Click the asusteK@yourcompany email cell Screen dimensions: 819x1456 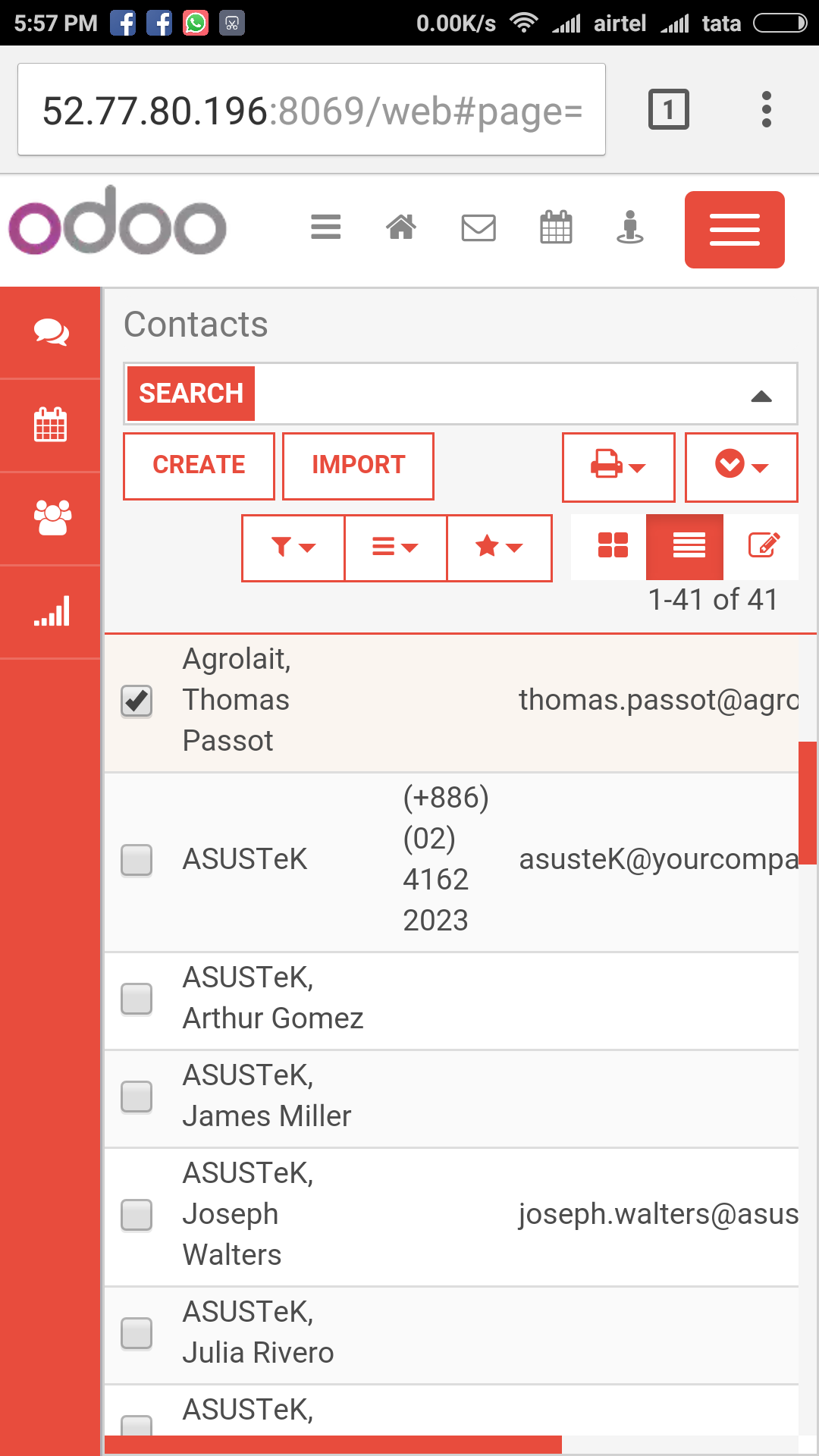(x=658, y=859)
